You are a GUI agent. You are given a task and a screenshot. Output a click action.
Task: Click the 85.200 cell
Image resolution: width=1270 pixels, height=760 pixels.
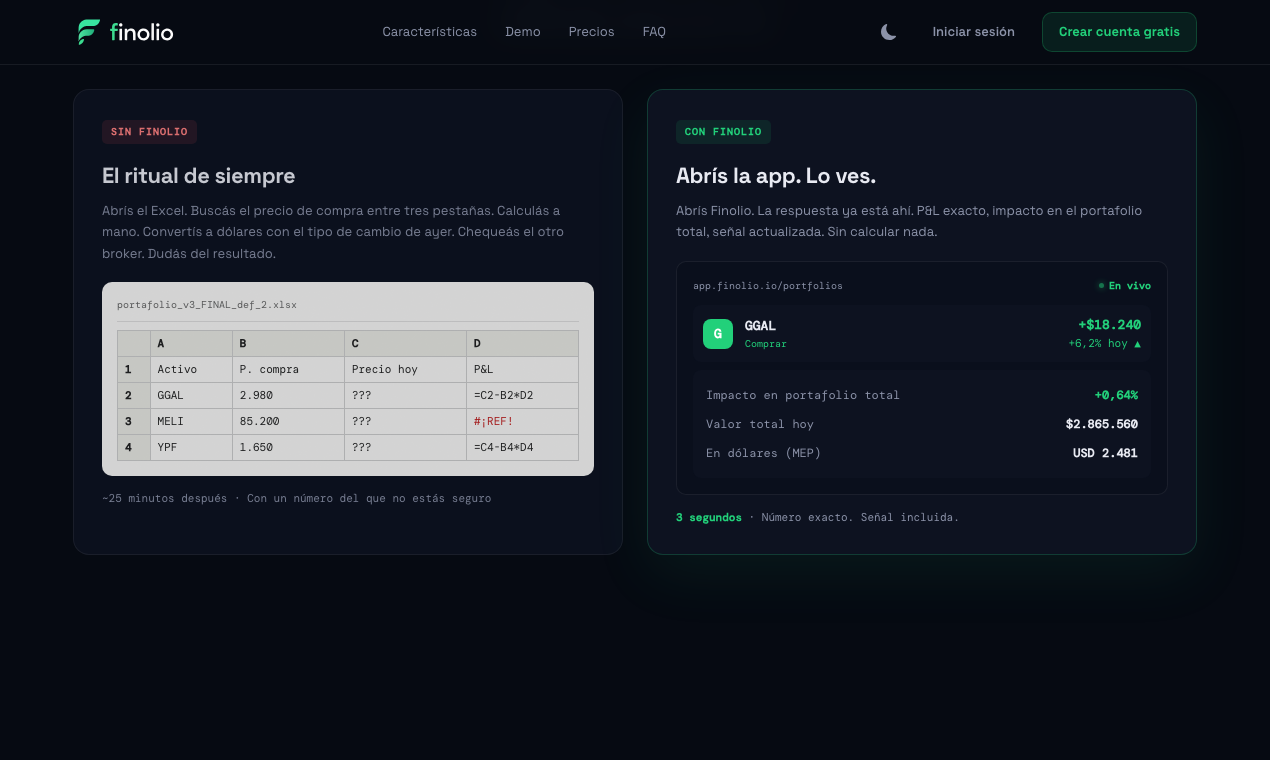click(x=288, y=422)
